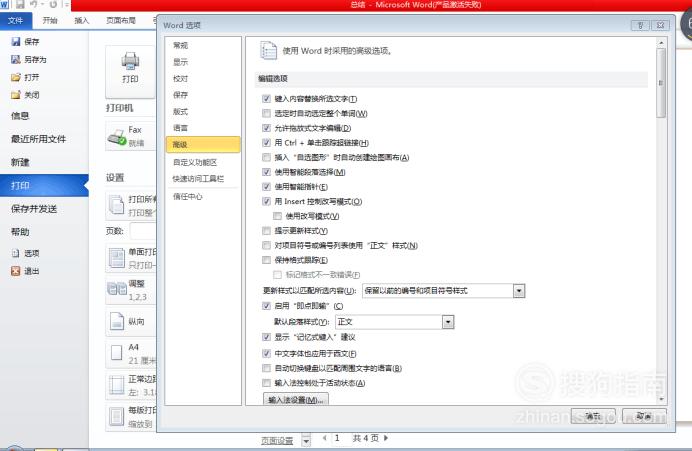The width and height of the screenshot is (692, 451).
Task: Click the document icon beside 使用 Word 时采用的高级选项
Action: pyautogui.click(x=268, y=51)
